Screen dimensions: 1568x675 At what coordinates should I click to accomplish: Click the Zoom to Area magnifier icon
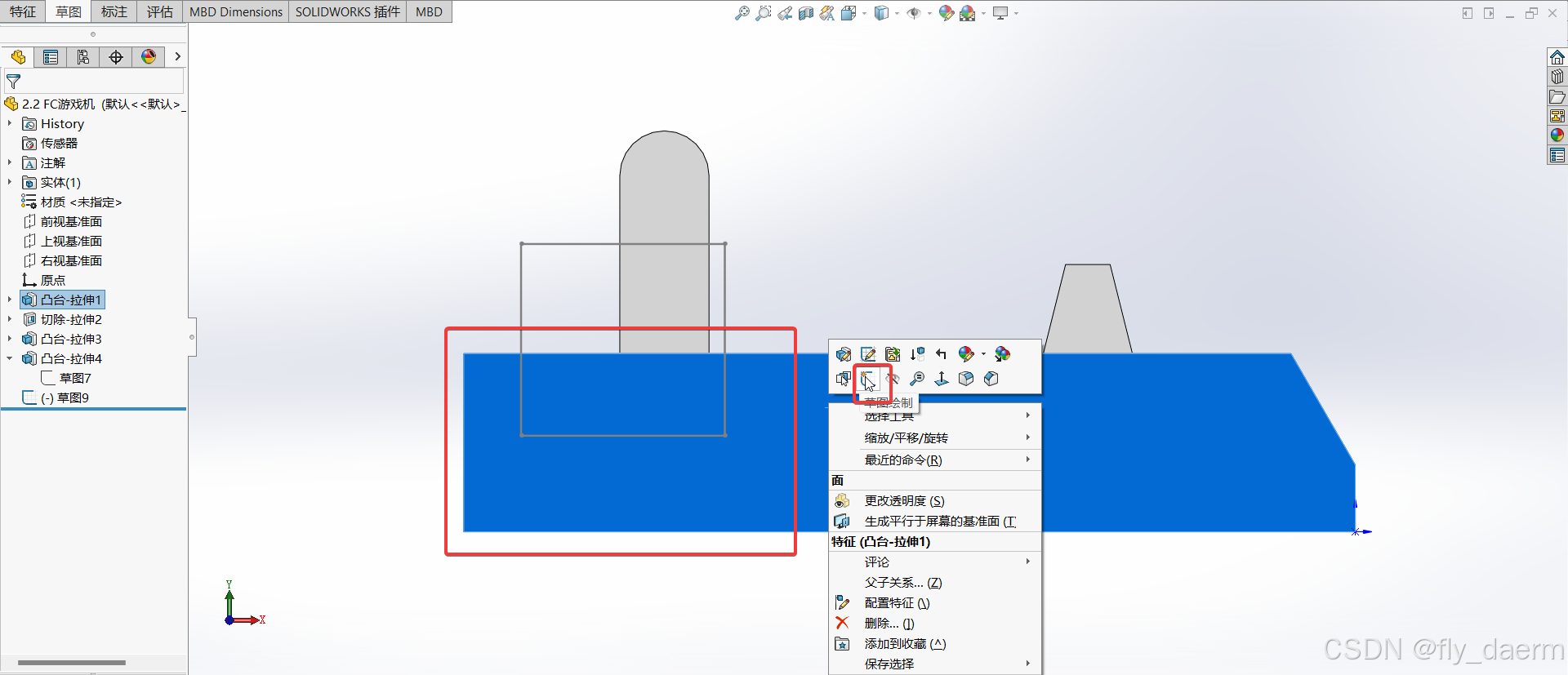763,13
